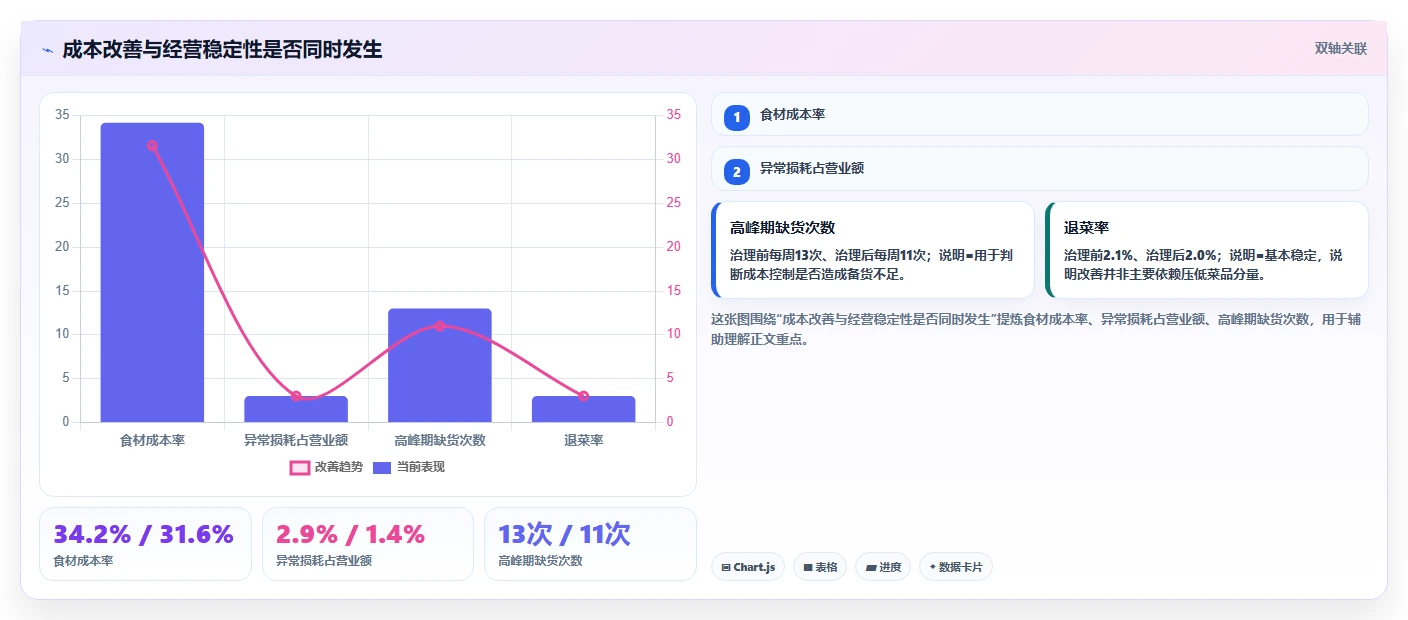The width and height of the screenshot is (1408, 620).
Task: Click the icon inside the 进度 tag
Action: [871, 567]
